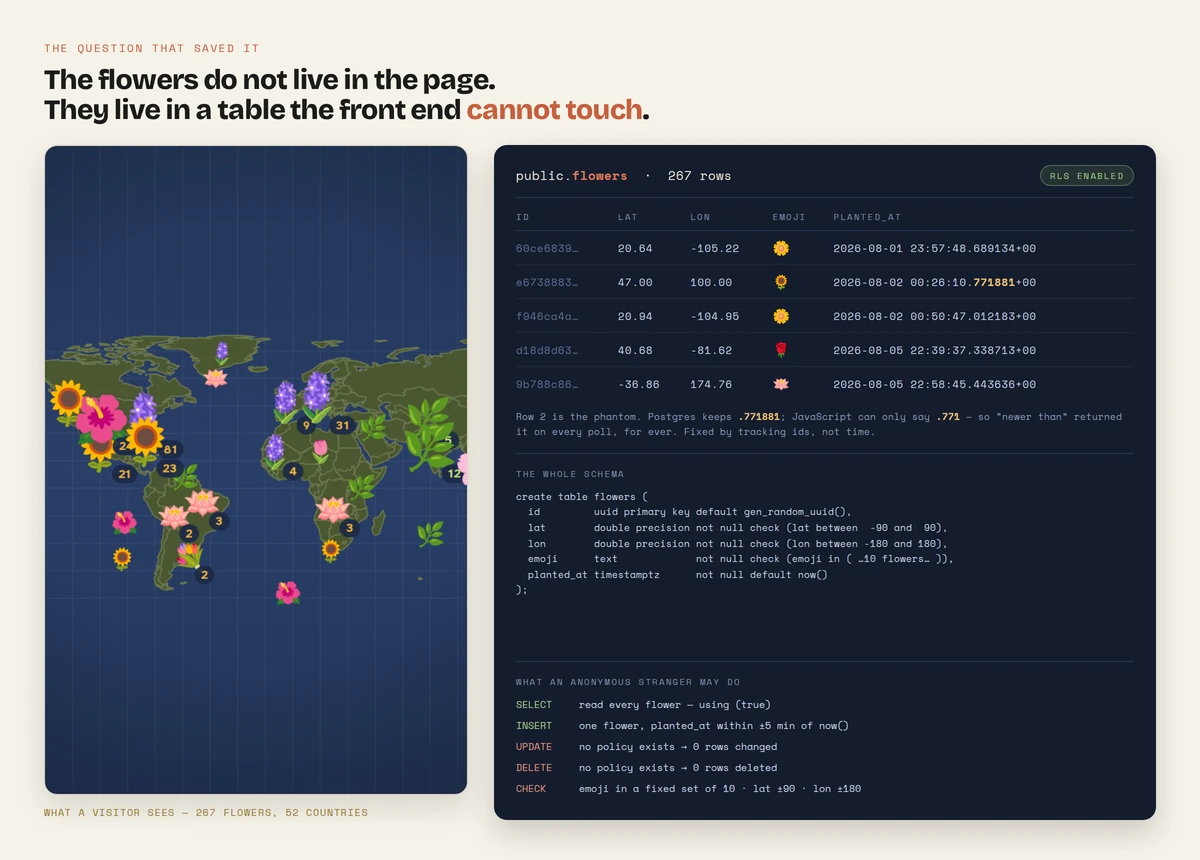Click the lotus flower south of Greenland
The image size is (1200, 860).
tap(215, 377)
